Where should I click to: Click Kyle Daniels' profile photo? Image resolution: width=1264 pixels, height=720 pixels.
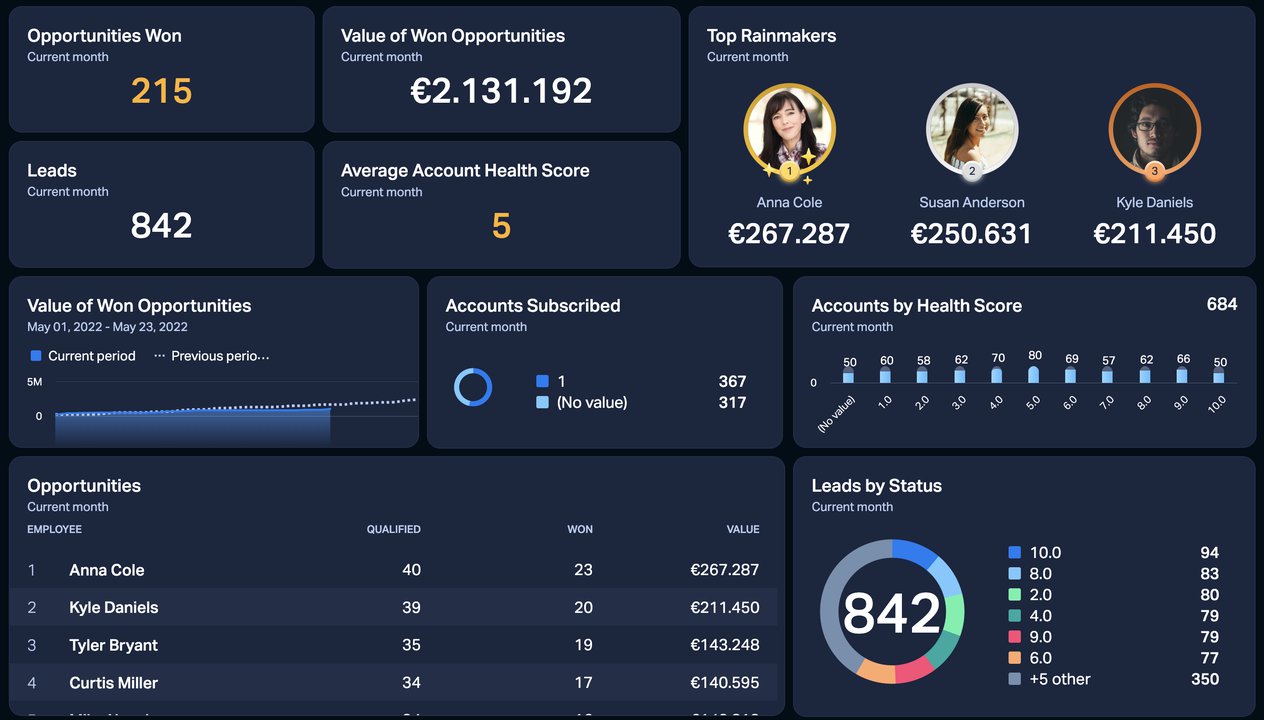(1154, 127)
